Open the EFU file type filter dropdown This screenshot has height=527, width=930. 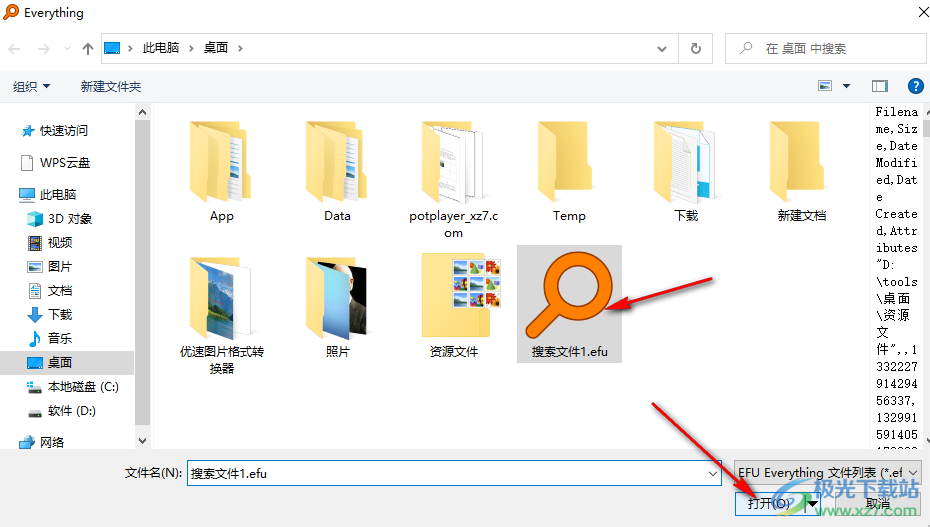tap(827, 472)
